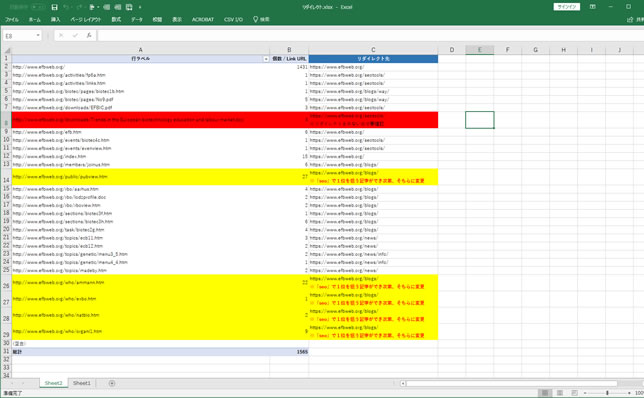The height and width of the screenshot is (398, 644).
Task: Open ribbon display options icon
Action: click(593, 7)
